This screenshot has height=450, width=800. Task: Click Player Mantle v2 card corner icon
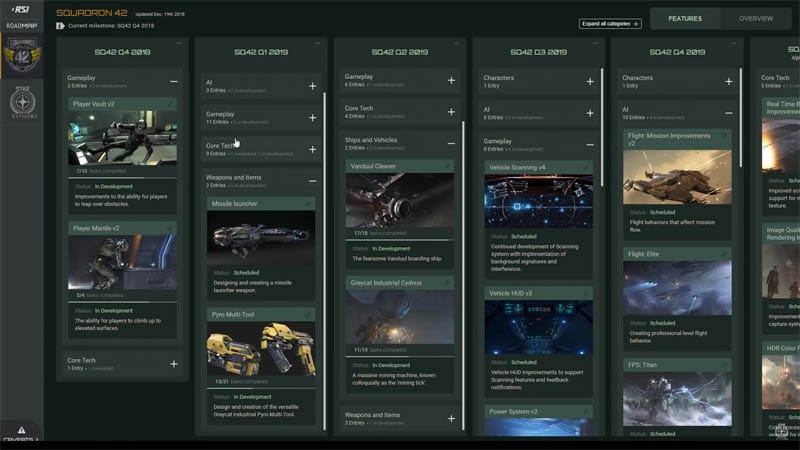tap(170, 228)
